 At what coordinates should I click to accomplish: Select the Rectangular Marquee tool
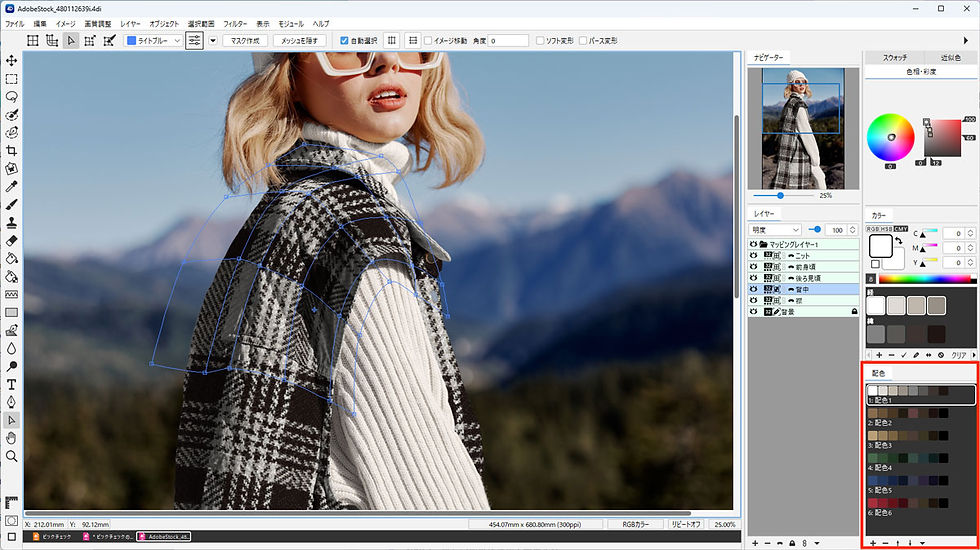pos(11,79)
